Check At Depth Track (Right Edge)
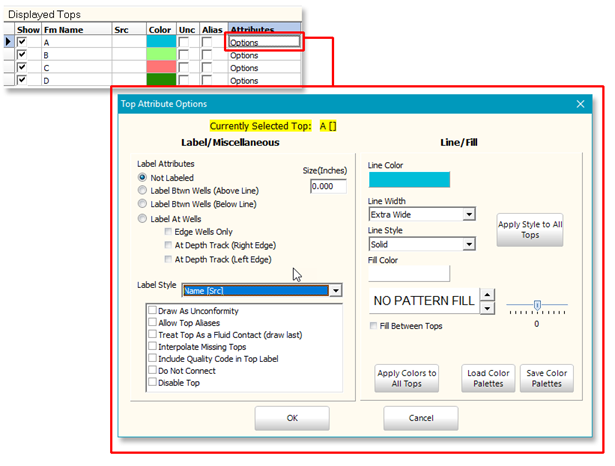615x466 pixels. [168, 245]
